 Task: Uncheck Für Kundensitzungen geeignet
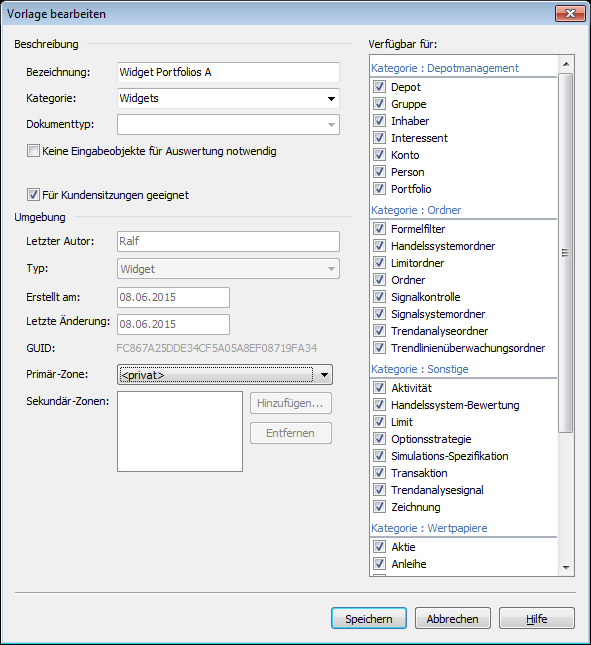click(33, 195)
